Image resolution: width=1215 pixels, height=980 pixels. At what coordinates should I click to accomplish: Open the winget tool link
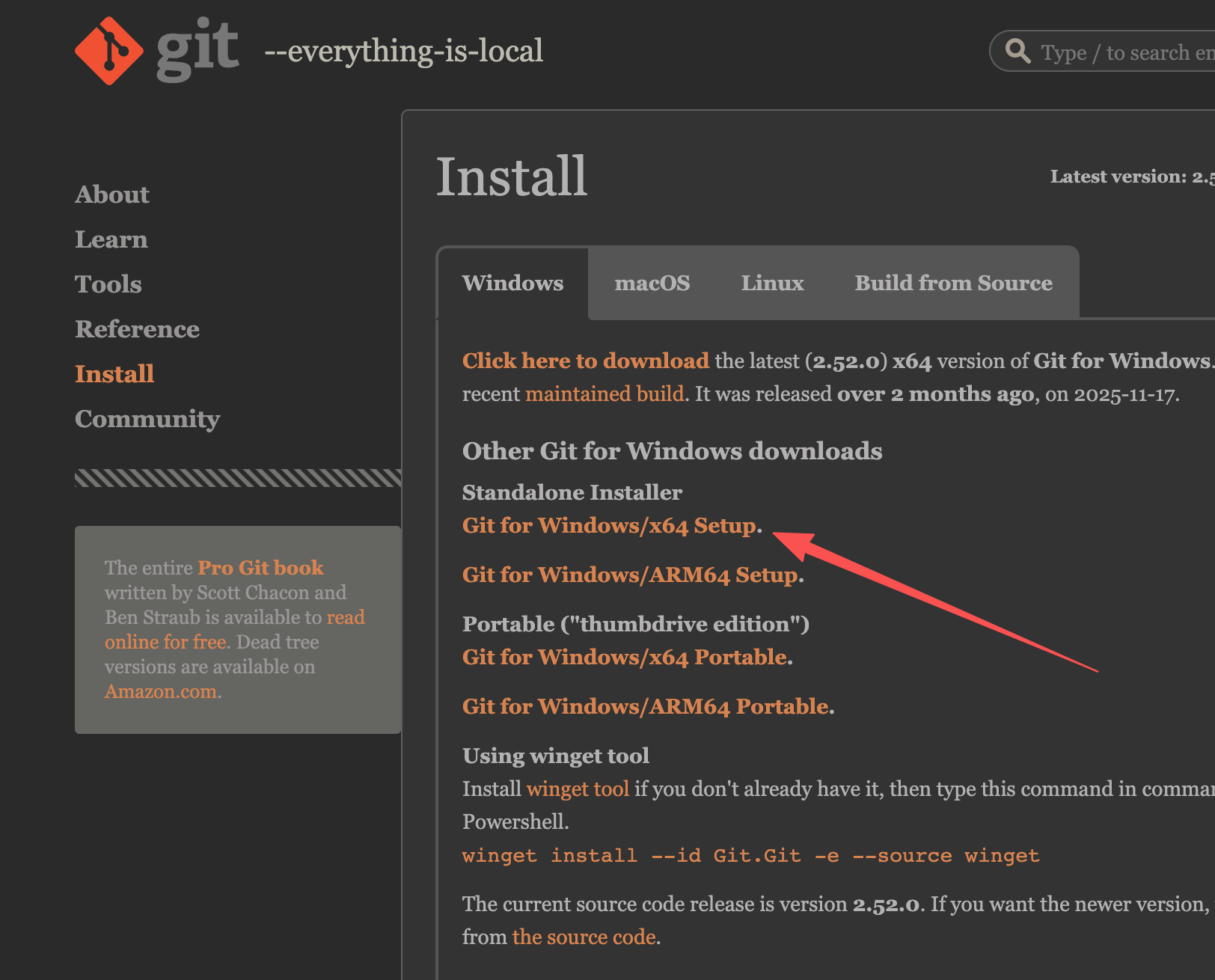(578, 788)
